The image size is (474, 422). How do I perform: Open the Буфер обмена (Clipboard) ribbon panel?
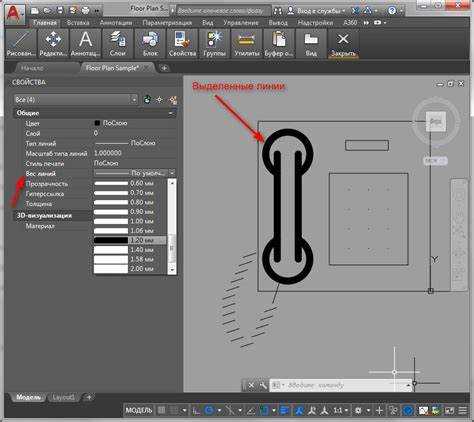(x=279, y=43)
